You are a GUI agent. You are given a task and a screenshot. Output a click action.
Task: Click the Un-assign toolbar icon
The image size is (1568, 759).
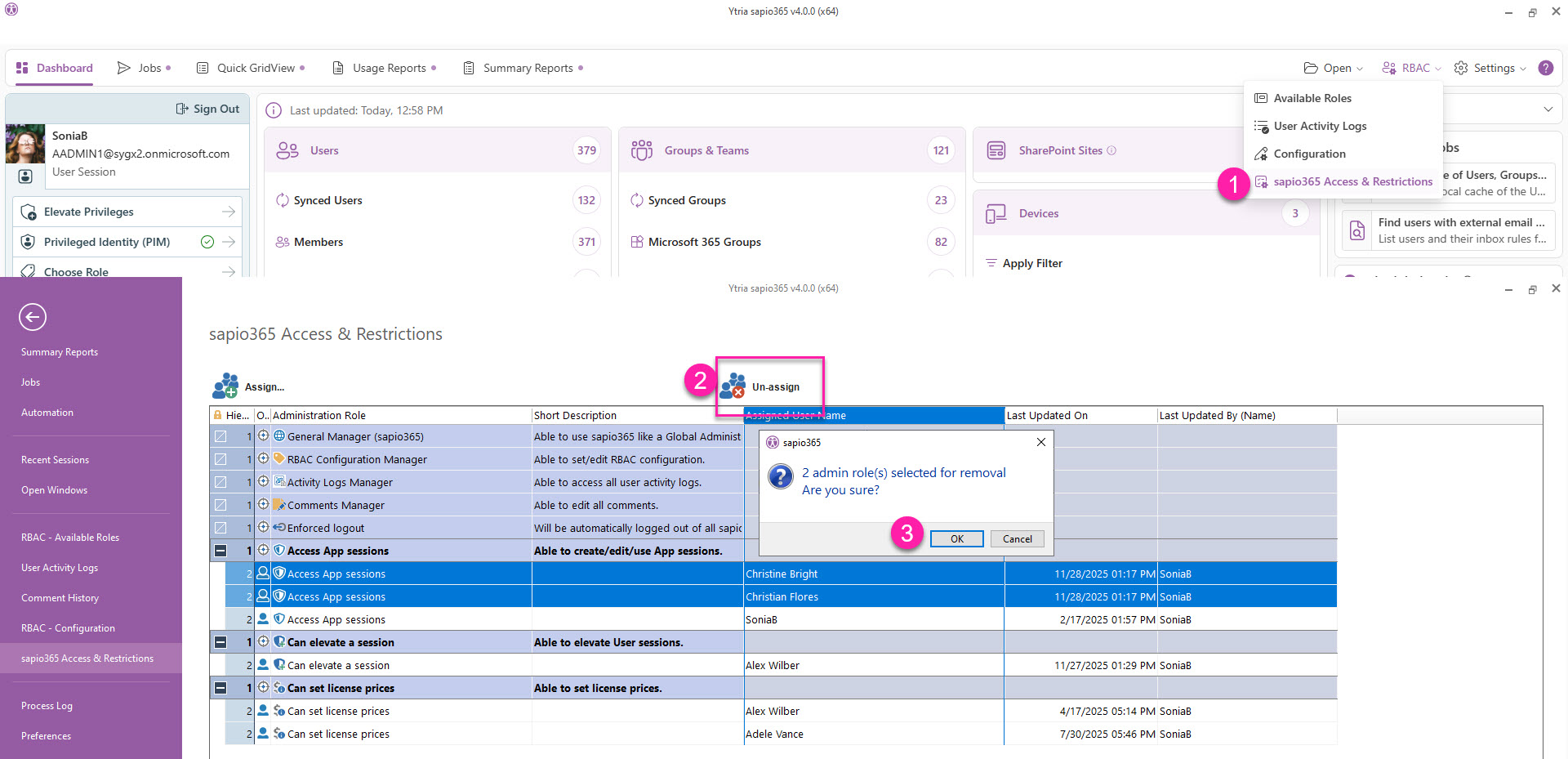(733, 386)
